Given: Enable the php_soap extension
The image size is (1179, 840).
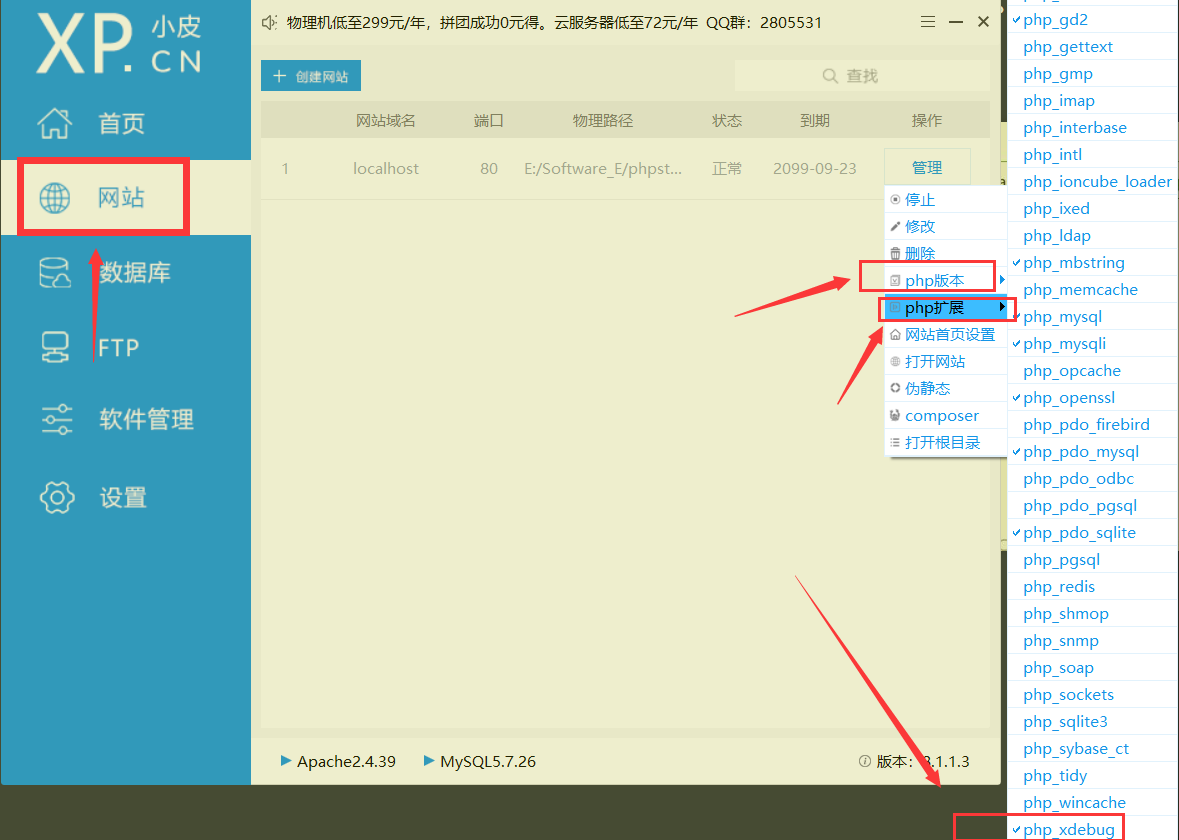Looking at the screenshot, I should pos(1092,668).
